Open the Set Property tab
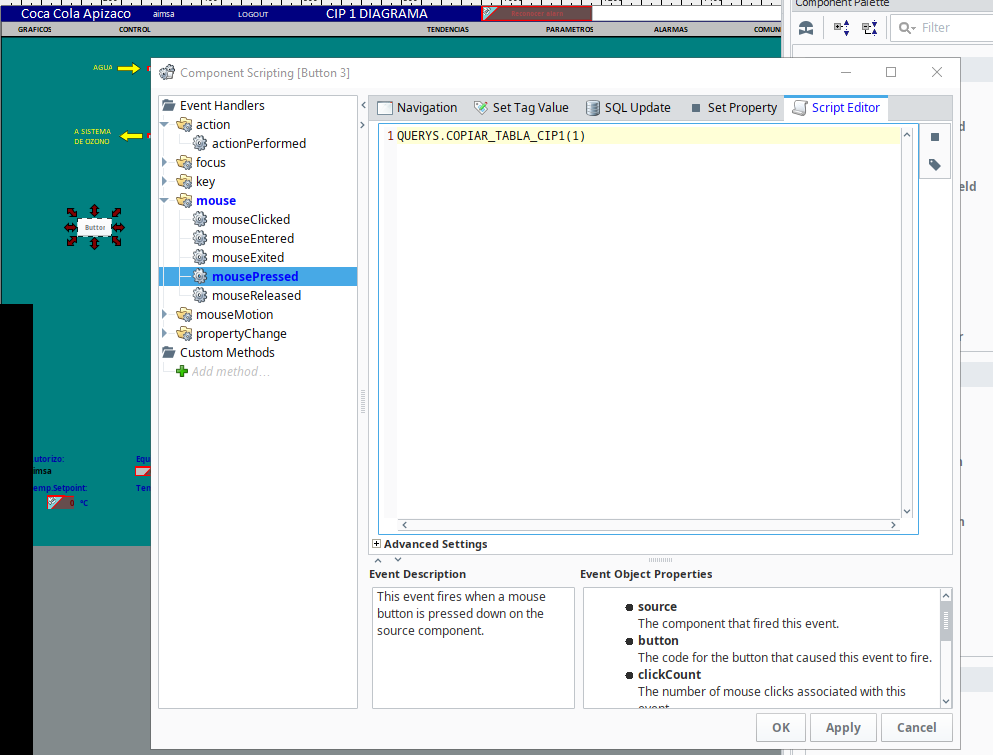The image size is (993, 755). [x=733, y=108]
